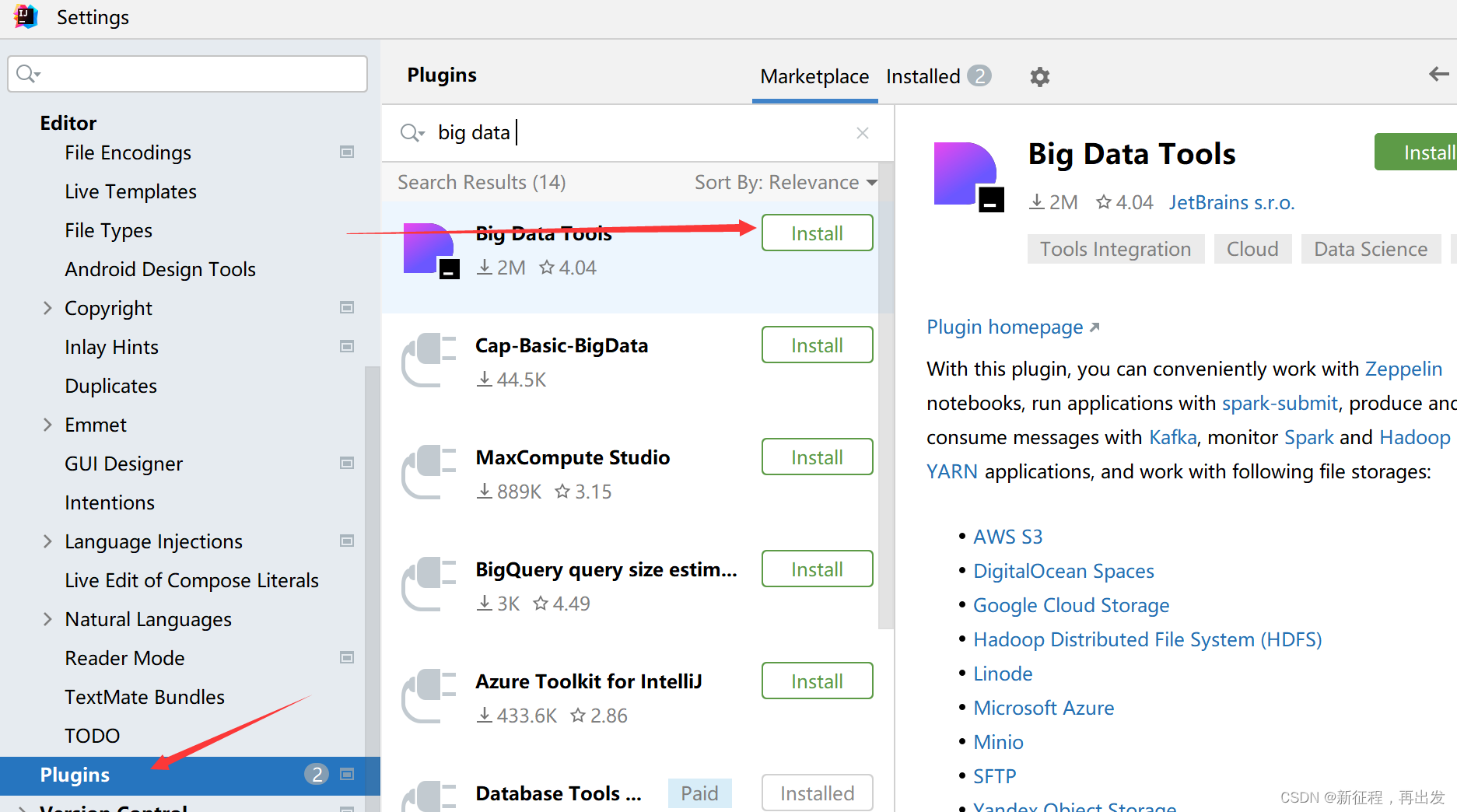
Task: Open the JetBrains s.r.o. vendor link
Action: pos(1231,202)
